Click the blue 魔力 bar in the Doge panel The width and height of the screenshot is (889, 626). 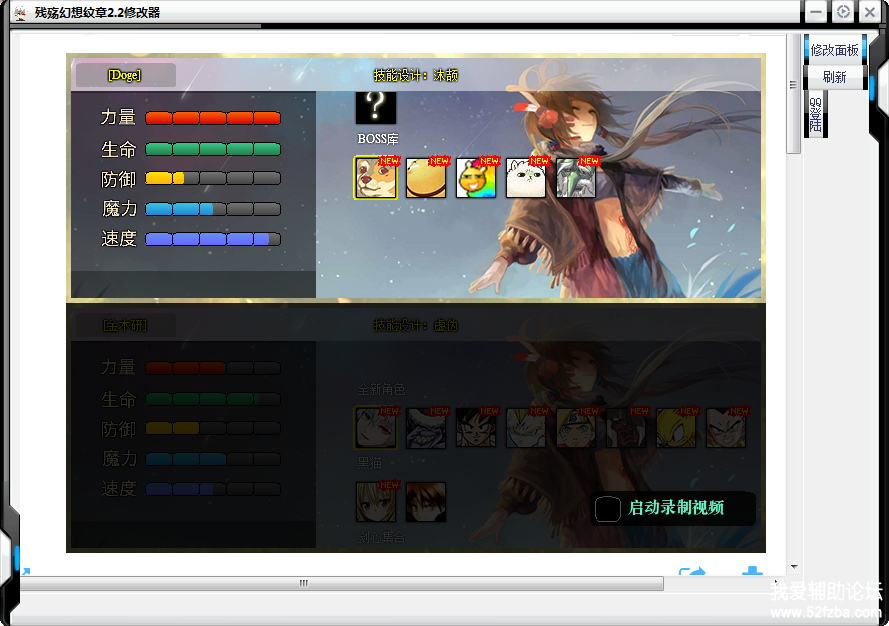pos(213,209)
